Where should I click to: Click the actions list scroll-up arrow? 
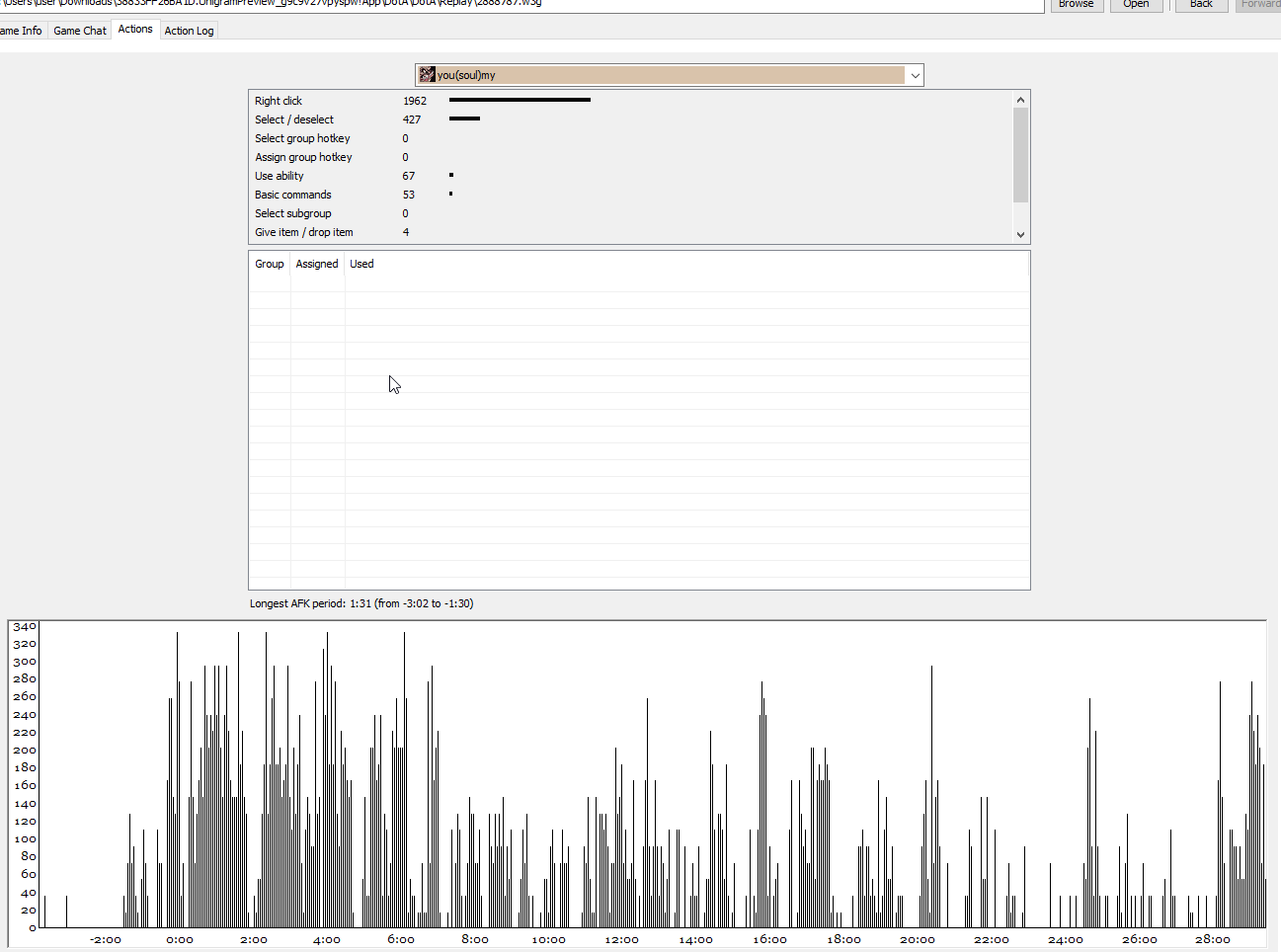click(1021, 100)
